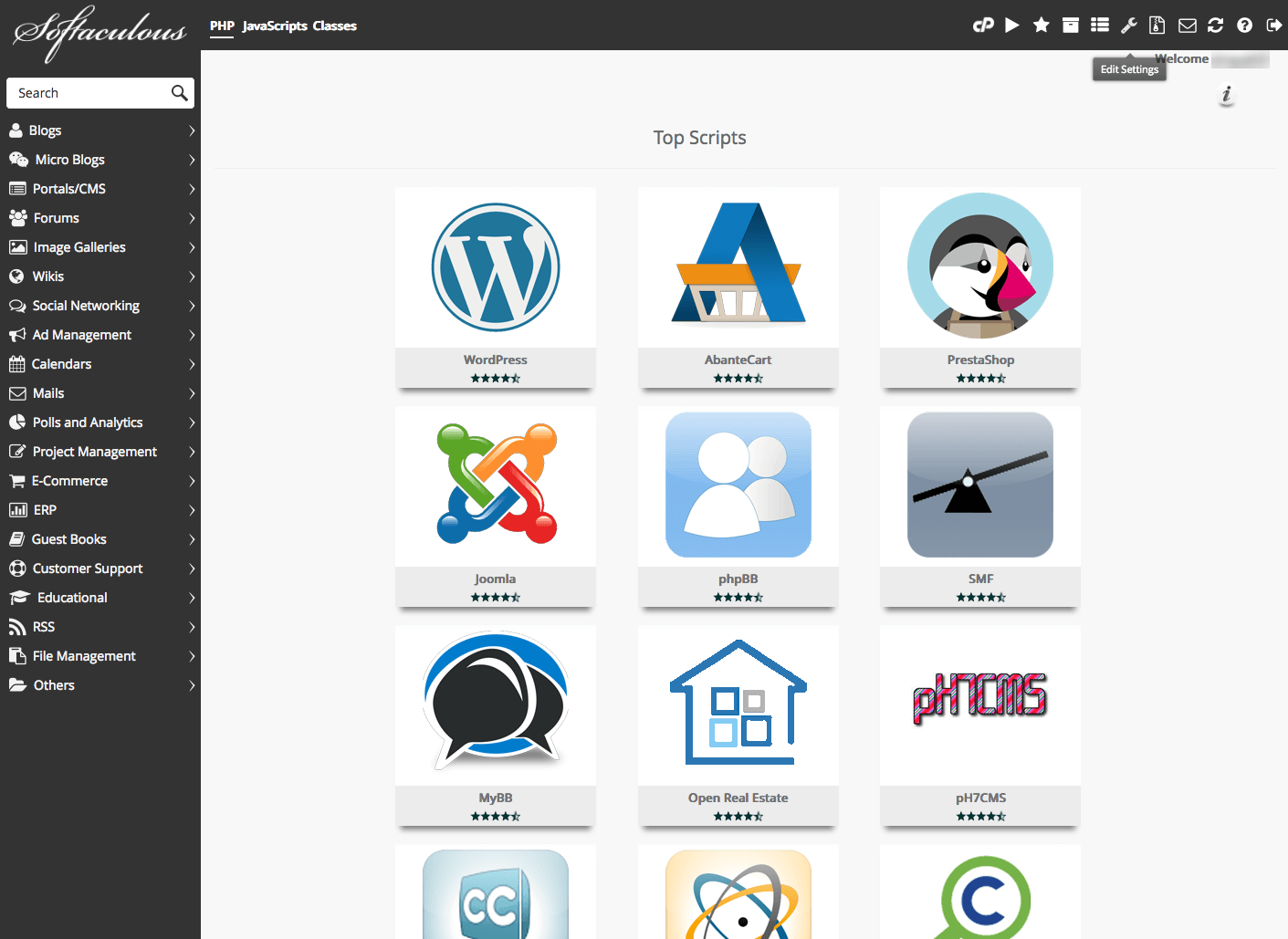Click the Edit Settings wrench icon

coord(1129,26)
